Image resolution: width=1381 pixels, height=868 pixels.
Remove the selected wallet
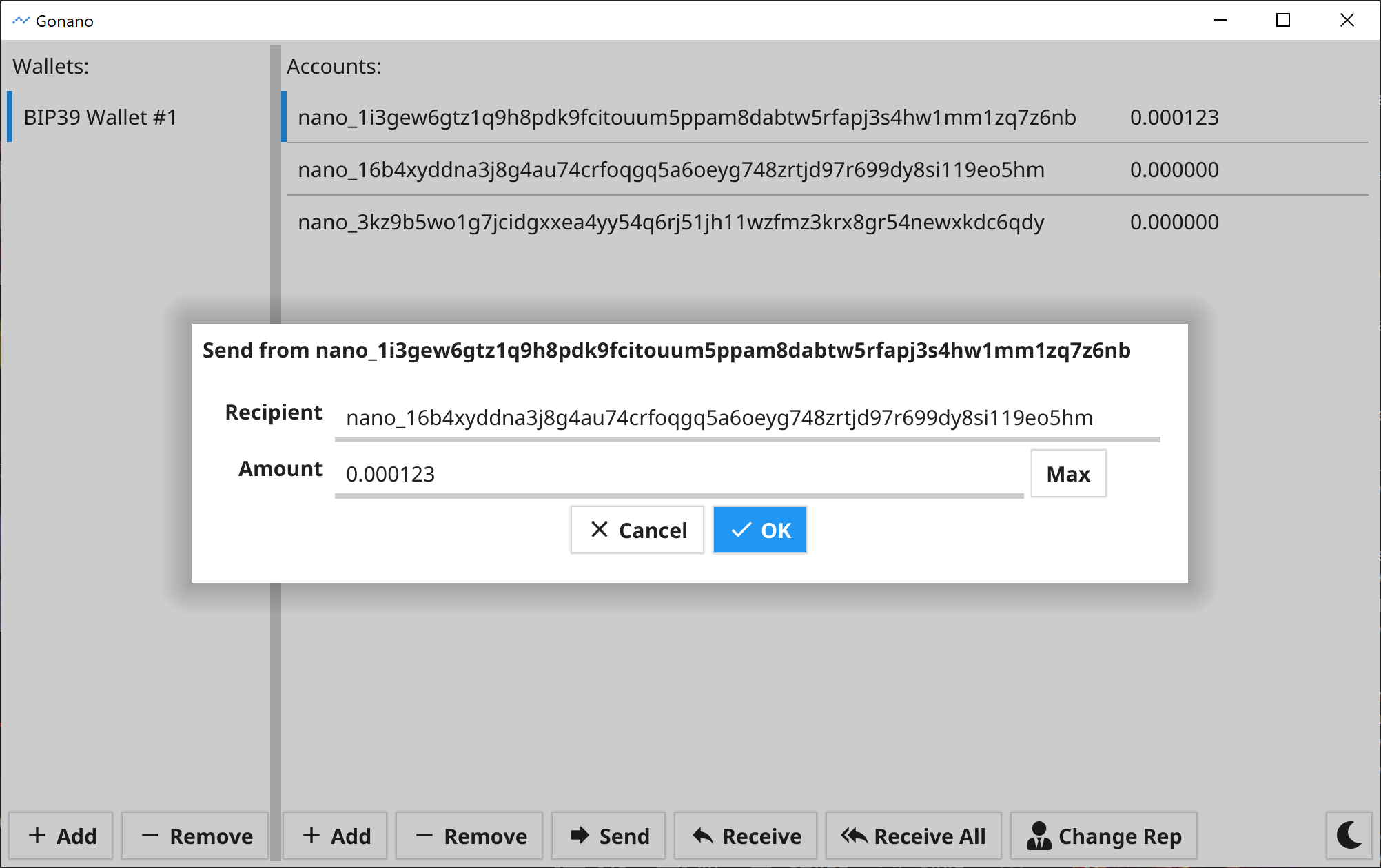pos(196,836)
